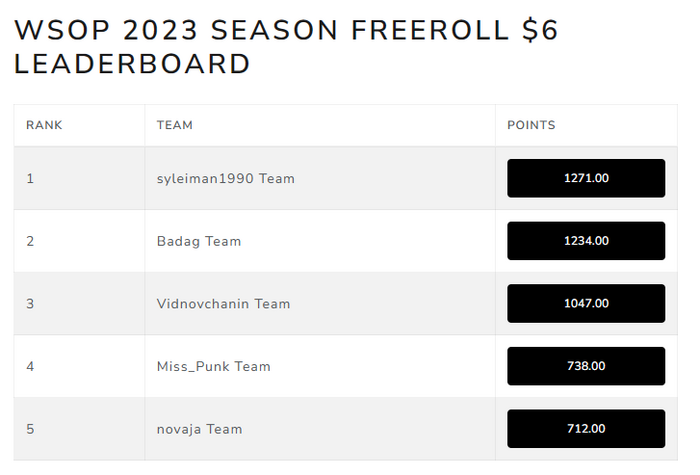
Task: Click the TEAM column header
Action: tap(175, 125)
